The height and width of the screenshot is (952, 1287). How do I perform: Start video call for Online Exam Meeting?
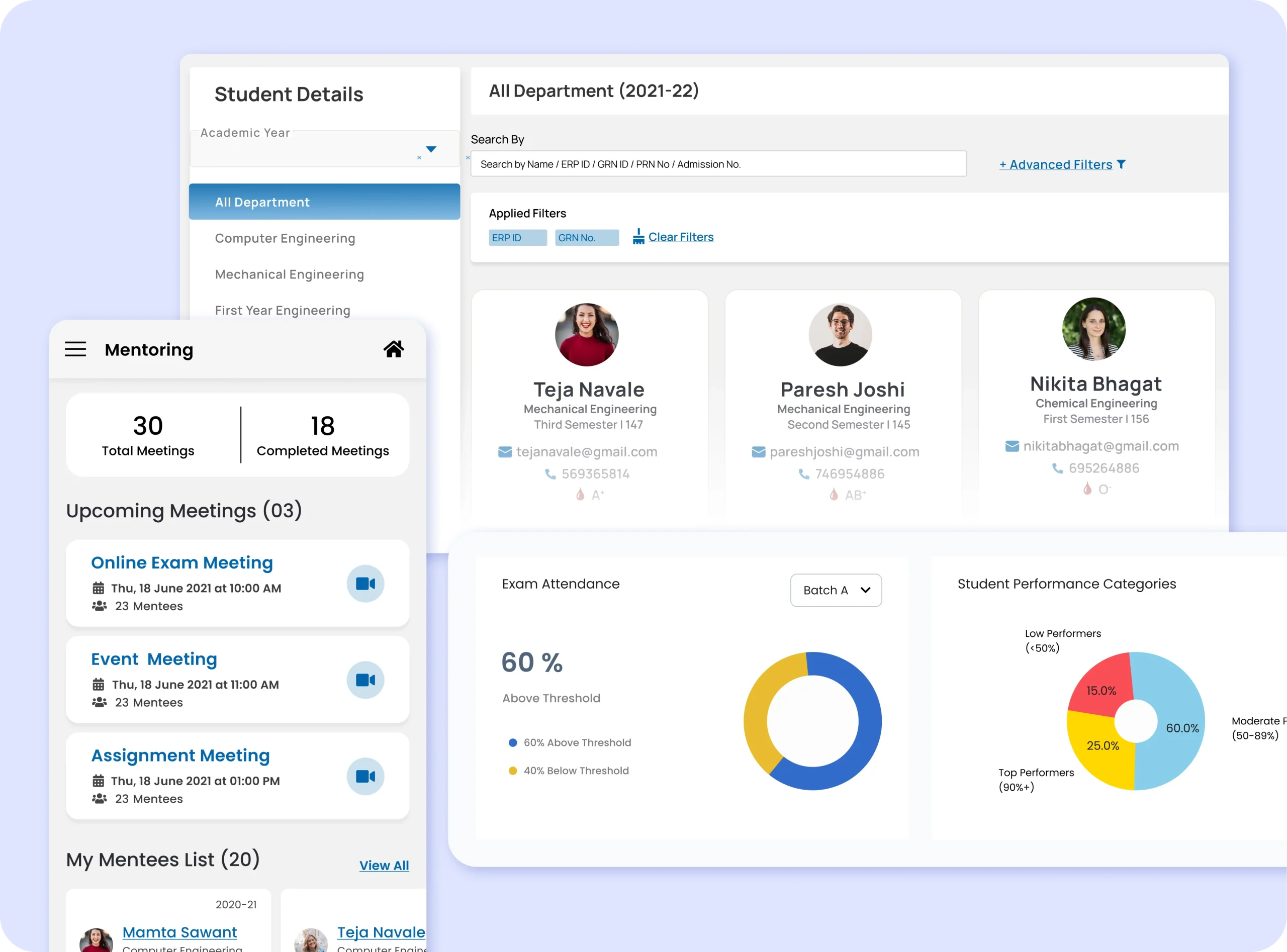(x=365, y=584)
